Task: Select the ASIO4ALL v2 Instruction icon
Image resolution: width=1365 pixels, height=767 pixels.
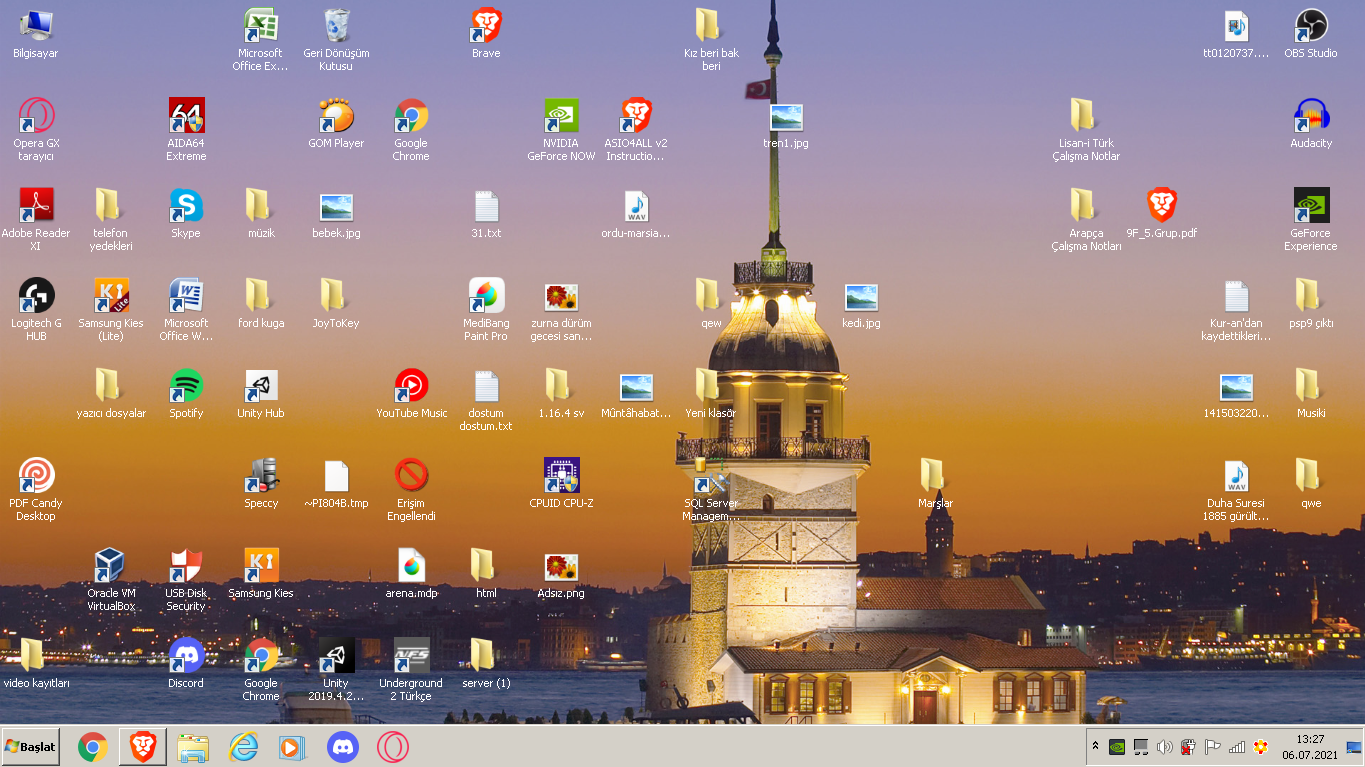Action: pyautogui.click(x=636, y=117)
